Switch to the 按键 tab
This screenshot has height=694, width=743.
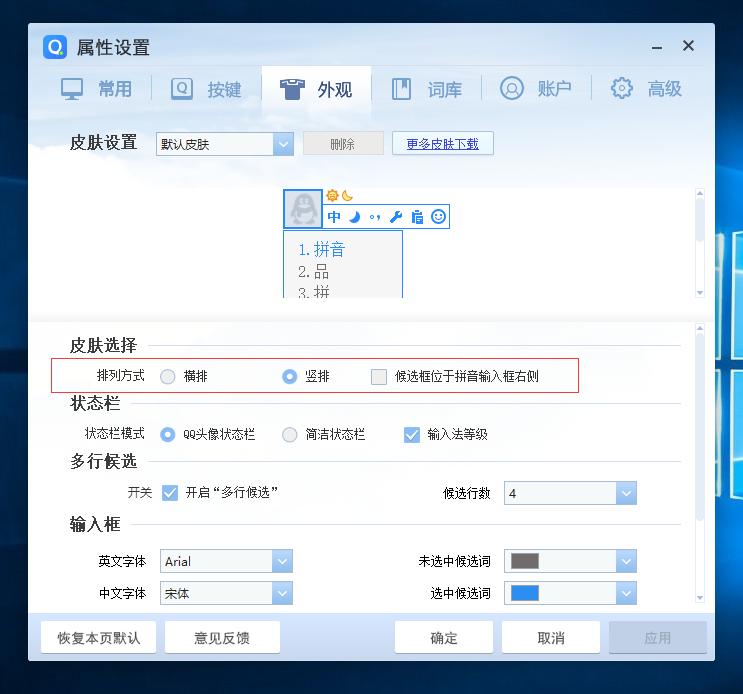point(207,89)
